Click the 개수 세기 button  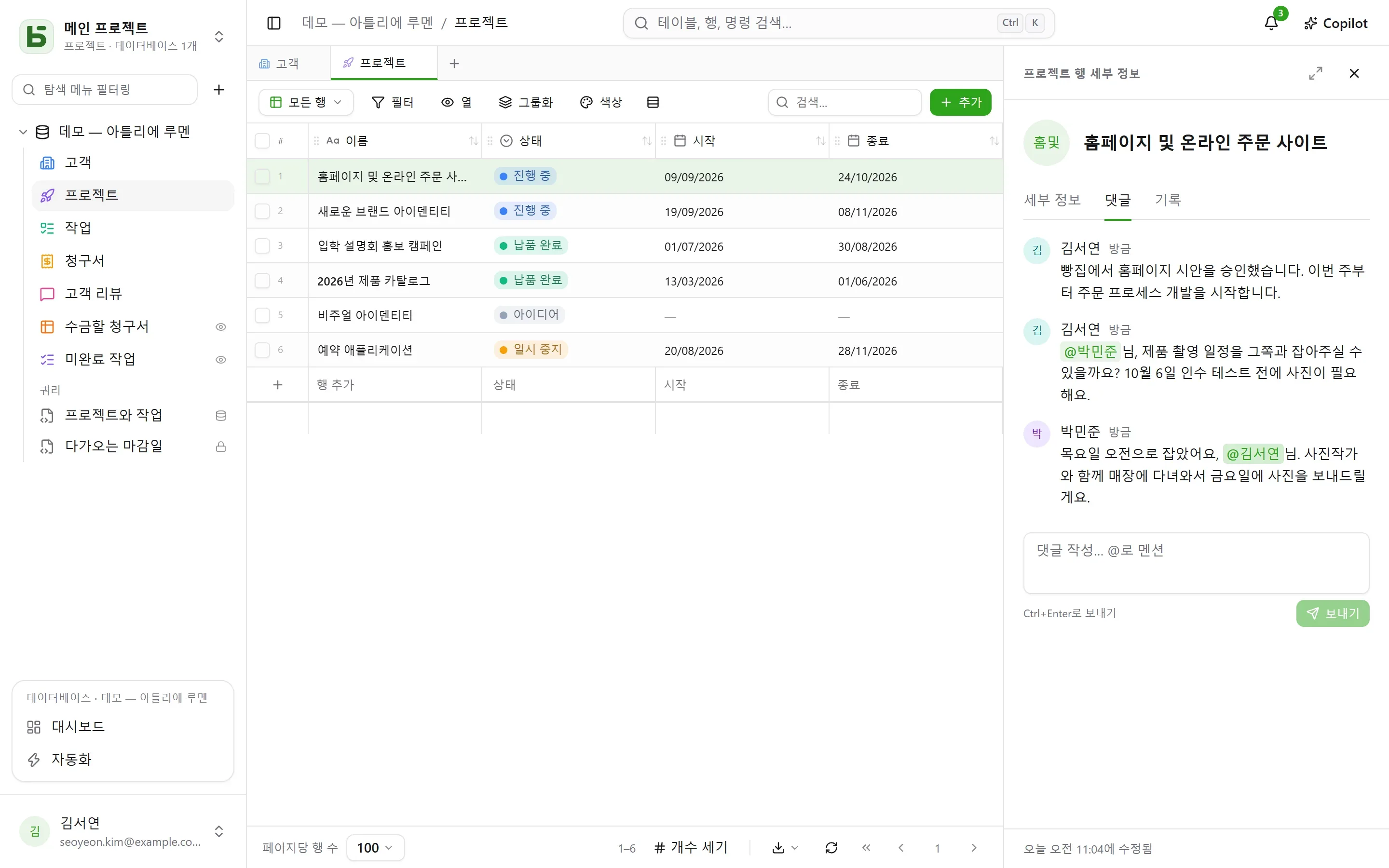point(691,847)
